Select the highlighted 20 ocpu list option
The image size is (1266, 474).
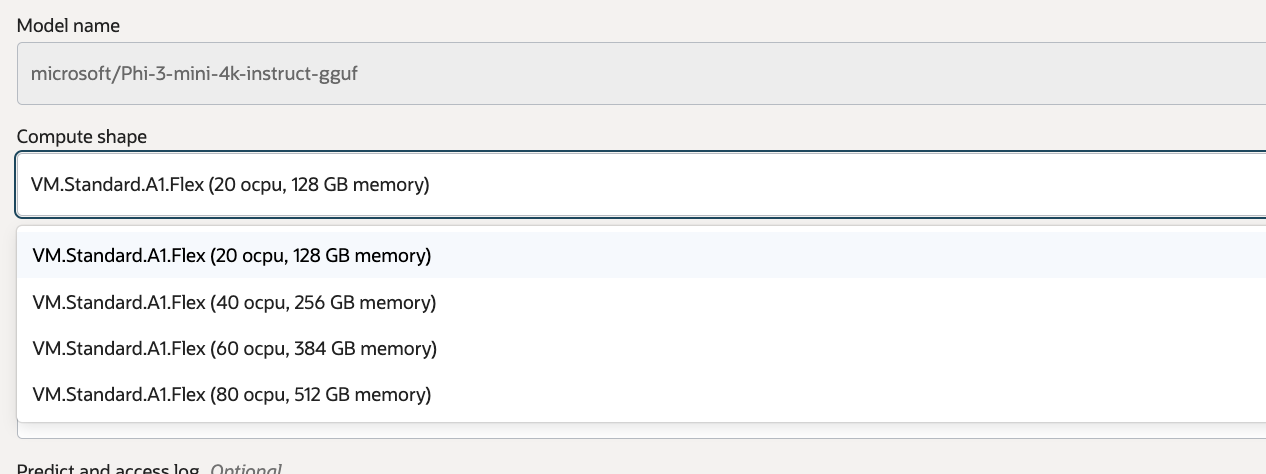tap(232, 256)
